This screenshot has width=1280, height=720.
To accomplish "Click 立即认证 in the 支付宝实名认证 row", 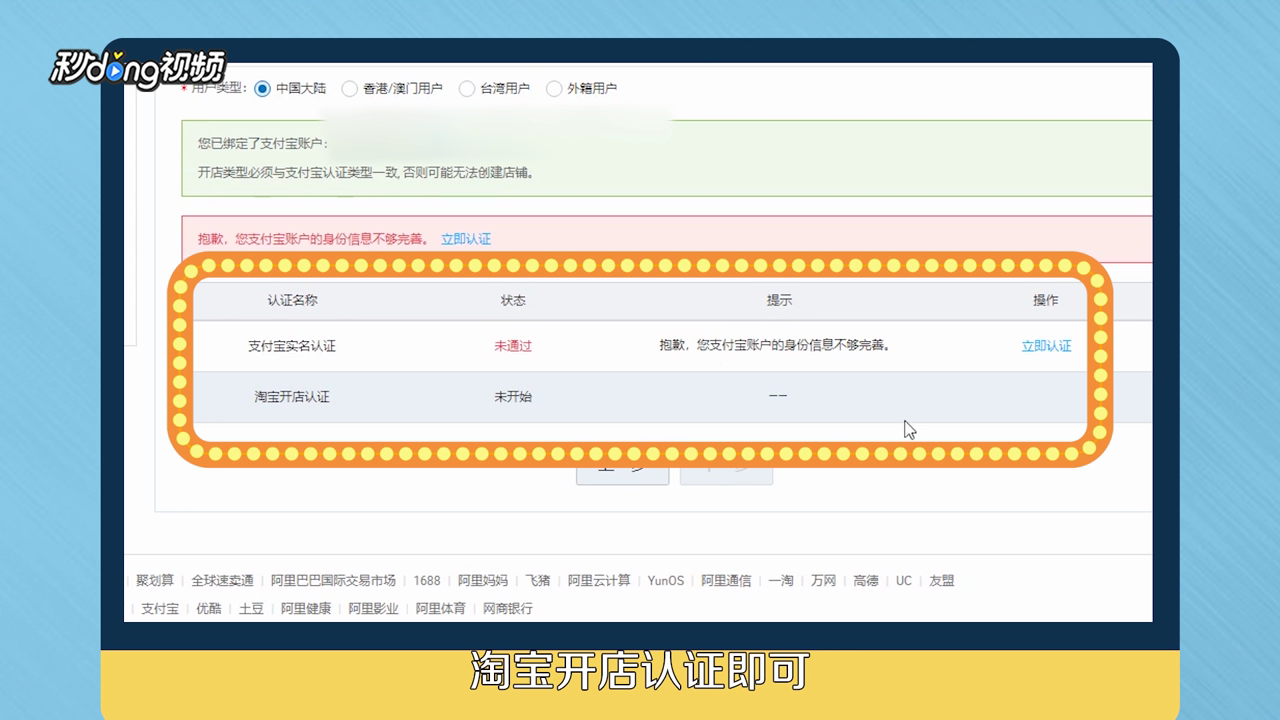I will (1046, 346).
